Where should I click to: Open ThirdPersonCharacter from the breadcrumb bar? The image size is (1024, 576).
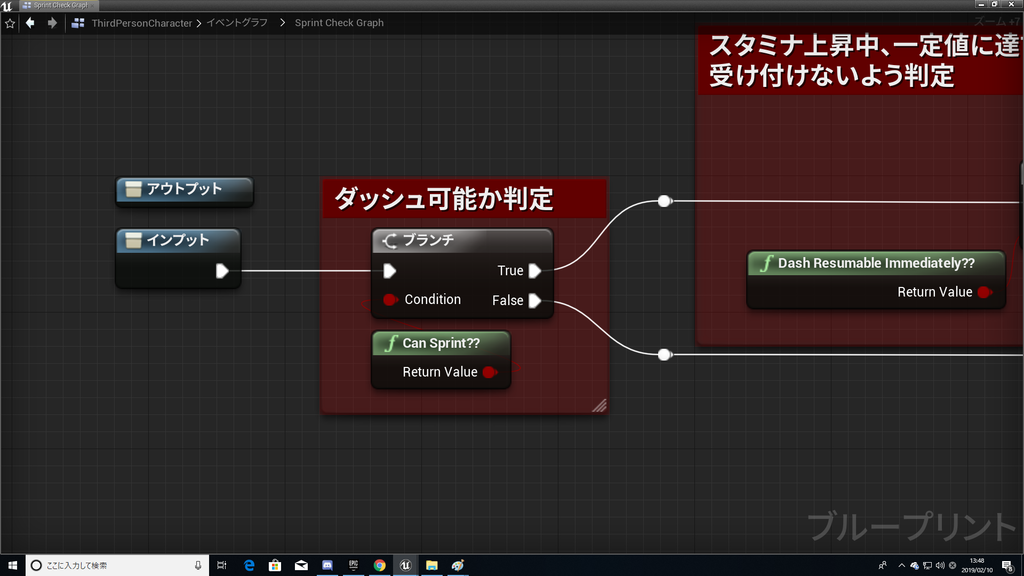tap(140, 22)
